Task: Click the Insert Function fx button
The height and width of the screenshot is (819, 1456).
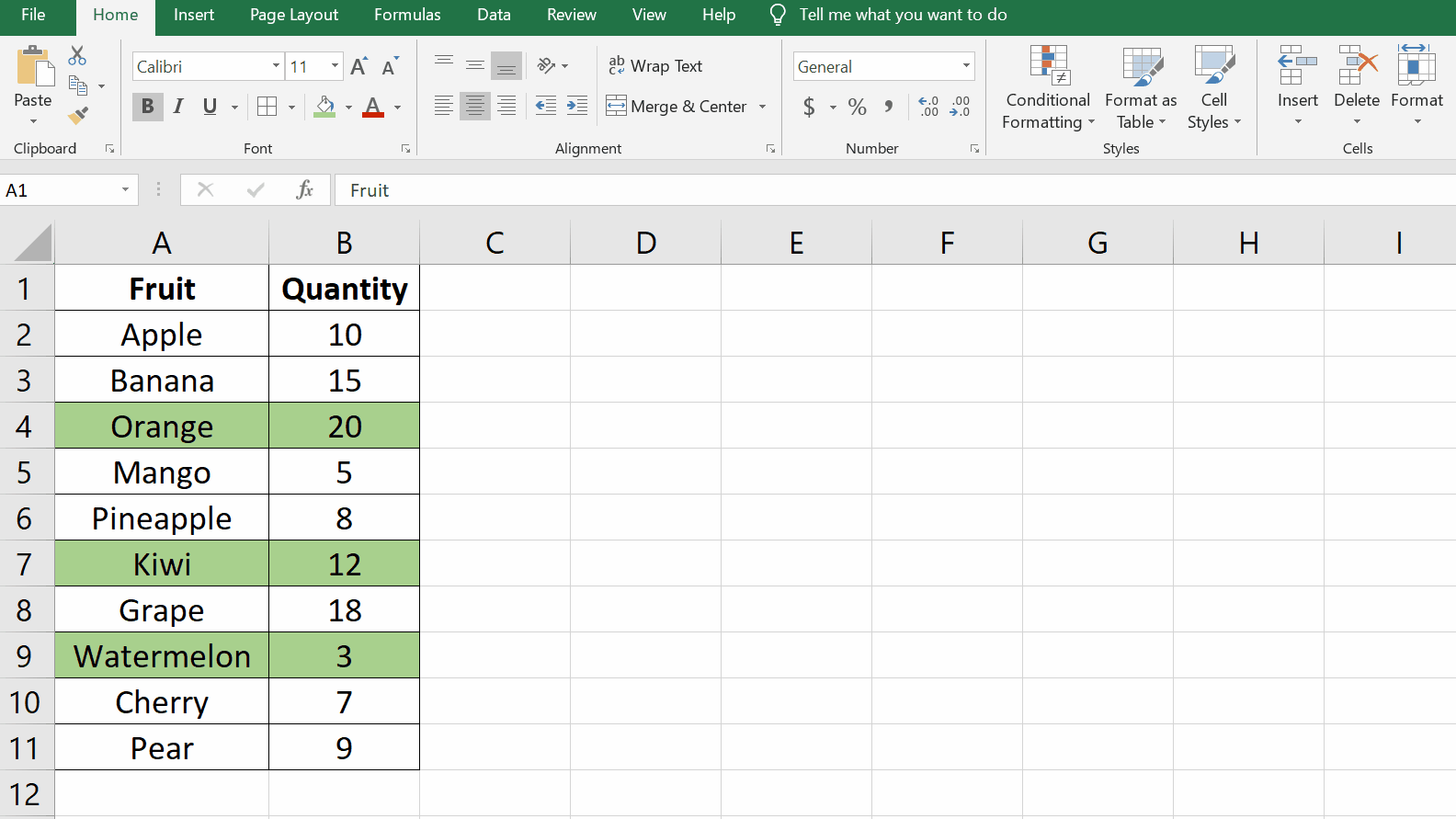Action: [x=305, y=190]
